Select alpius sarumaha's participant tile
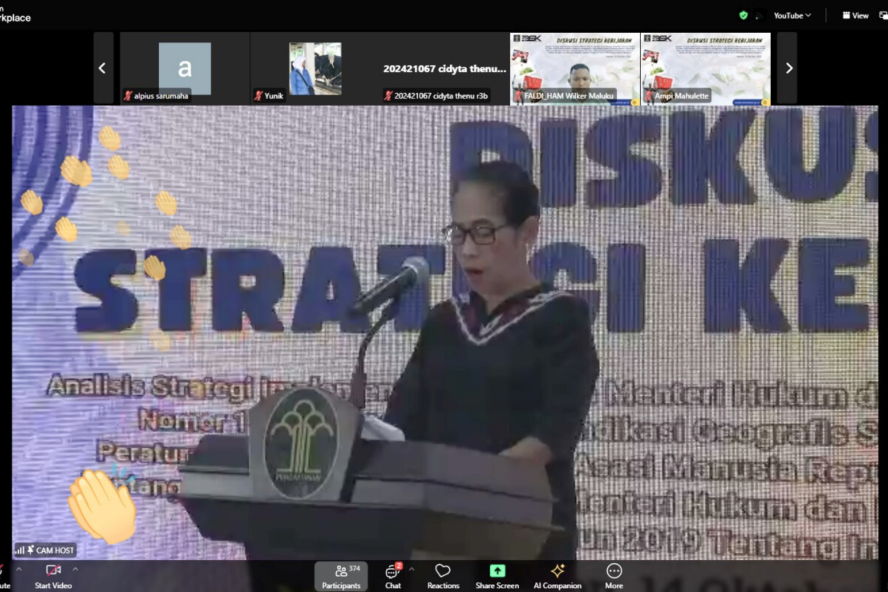This screenshot has width=888, height=592. pos(185,68)
